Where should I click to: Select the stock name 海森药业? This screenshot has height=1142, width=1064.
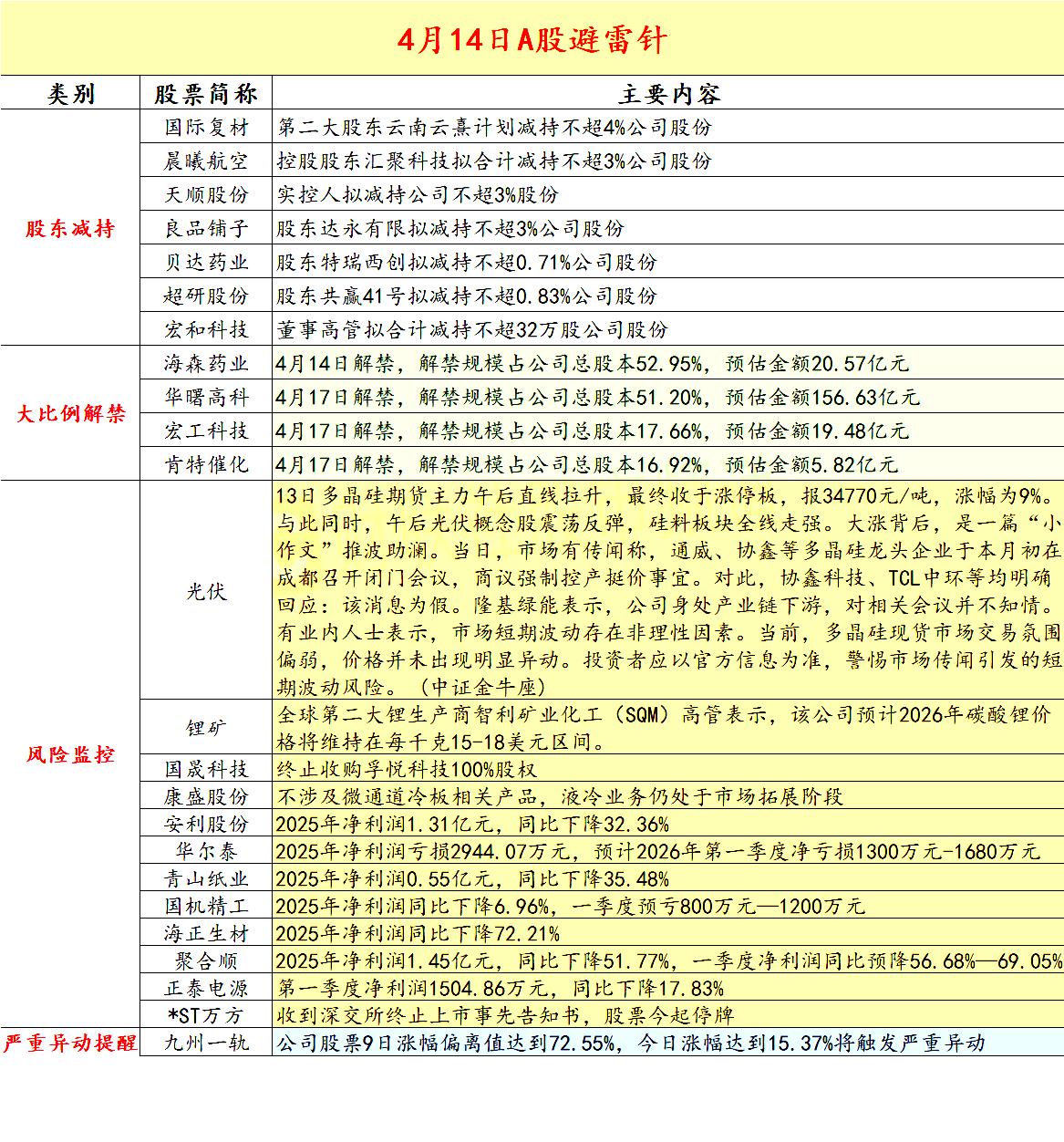(x=207, y=363)
